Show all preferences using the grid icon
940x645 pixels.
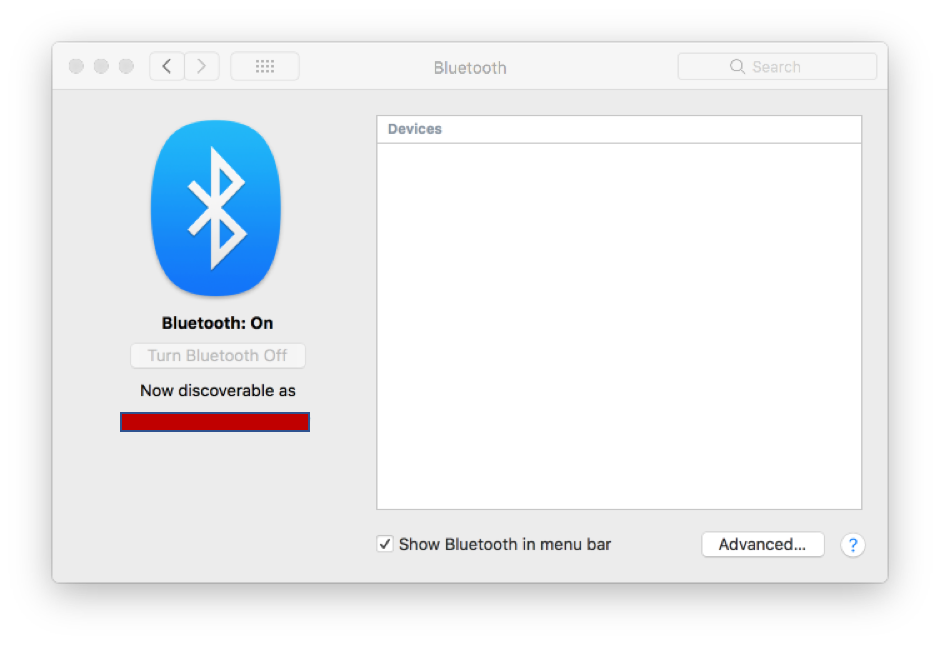[x=265, y=66]
